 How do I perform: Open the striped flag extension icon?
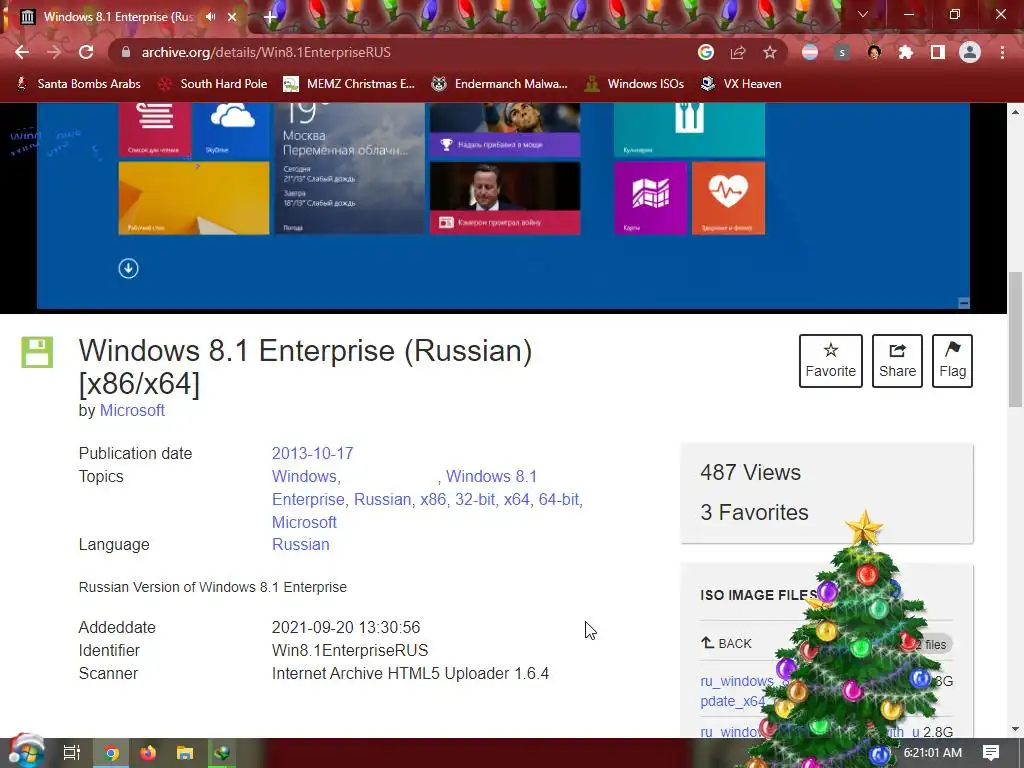click(x=810, y=52)
